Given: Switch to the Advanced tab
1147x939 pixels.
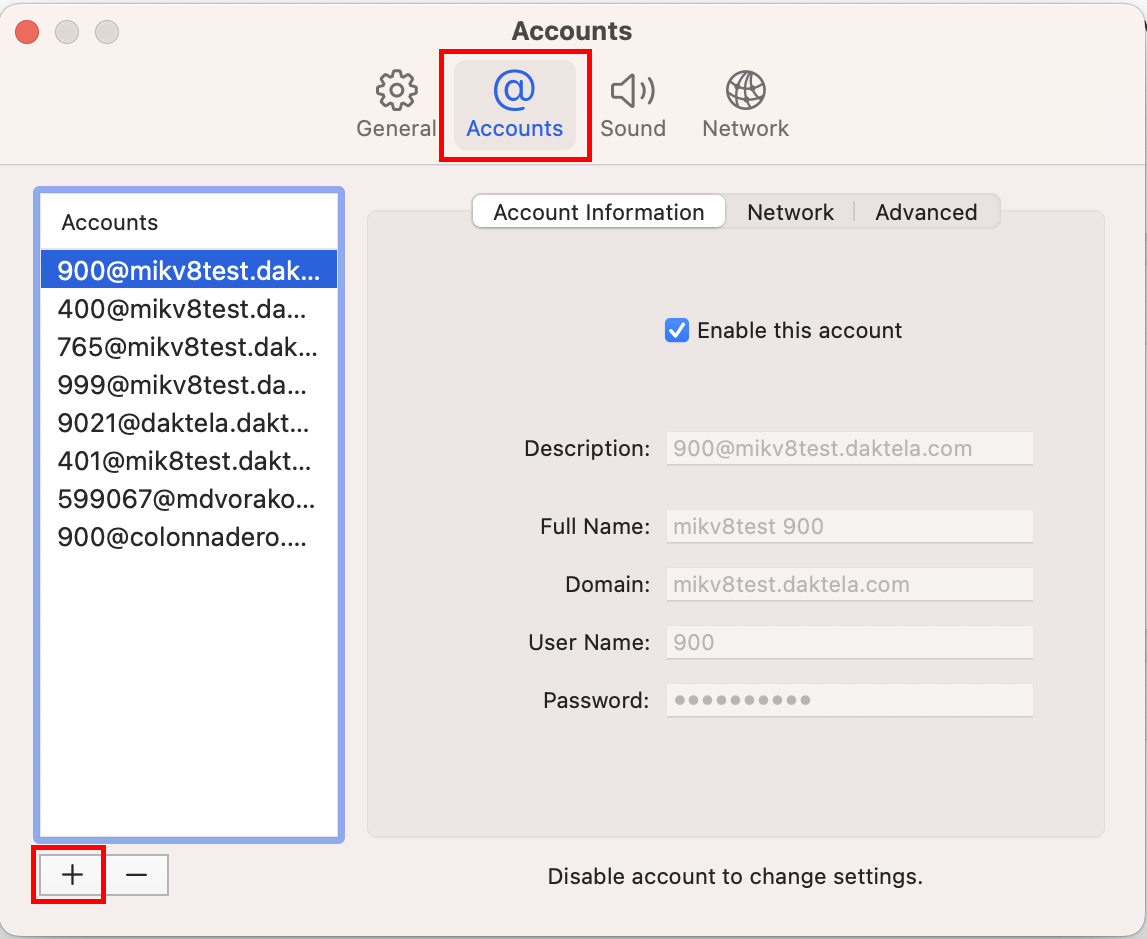Looking at the screenshot, I should [x=926, y=212].
